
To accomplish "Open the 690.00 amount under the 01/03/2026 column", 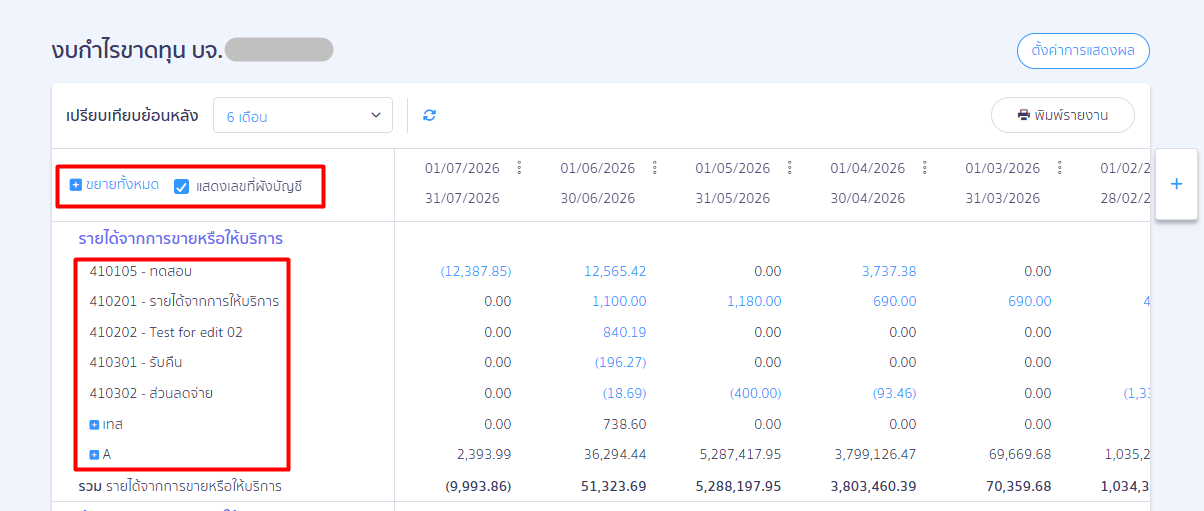I will click(1028, 301).
